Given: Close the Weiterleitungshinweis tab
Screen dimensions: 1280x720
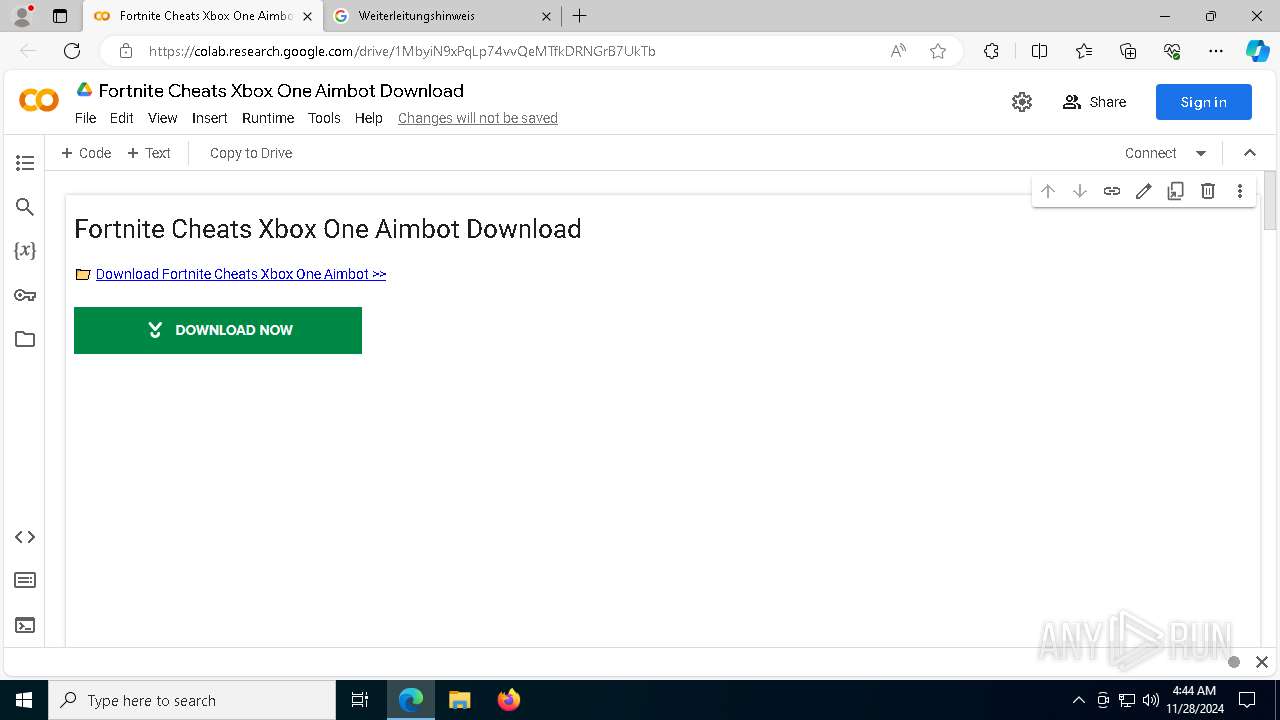Looking at the screenshot, I should [x=546, y=16].
